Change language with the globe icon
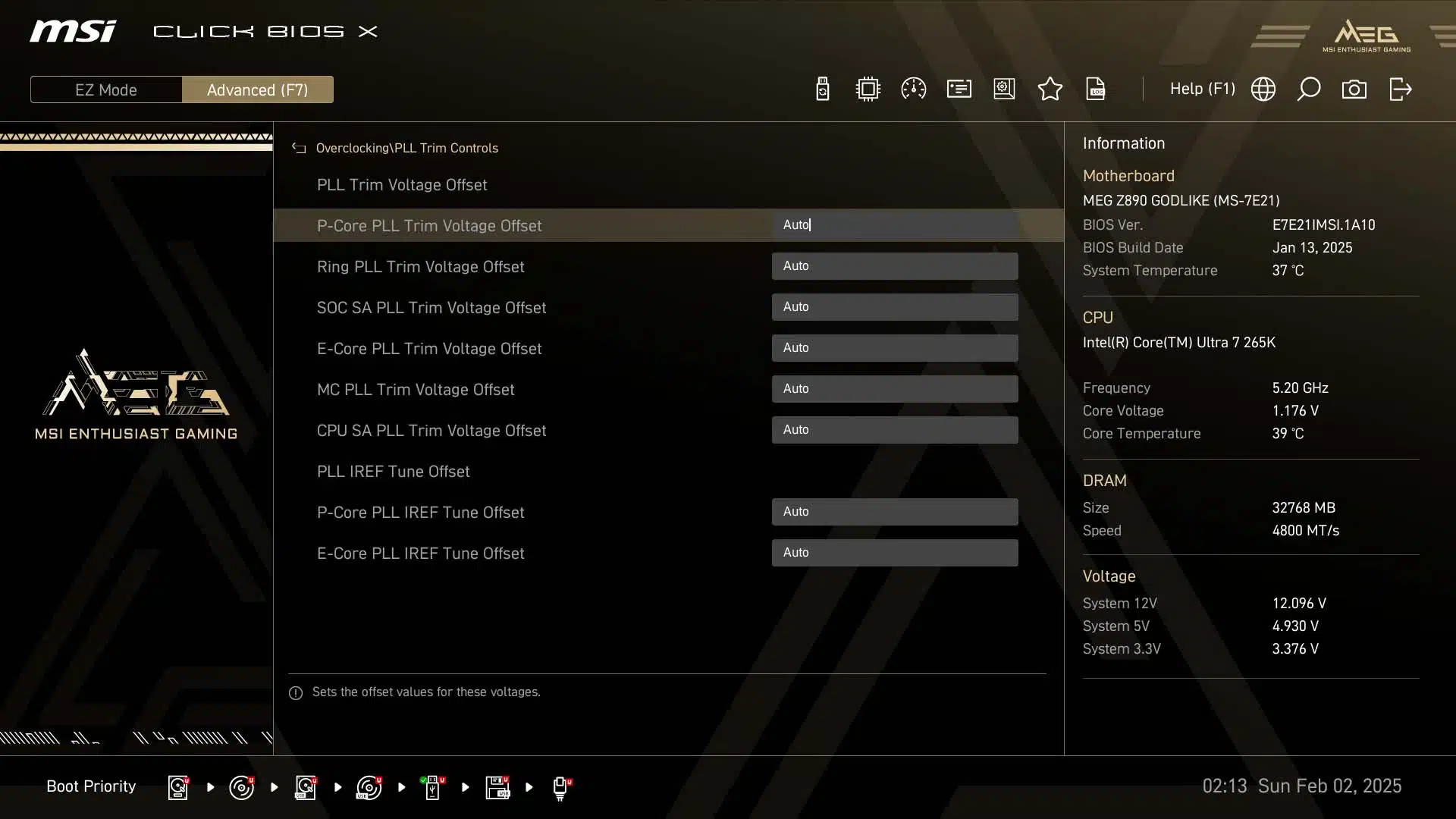Viewport: 1456px width, 819px height. click(1263, 89)
